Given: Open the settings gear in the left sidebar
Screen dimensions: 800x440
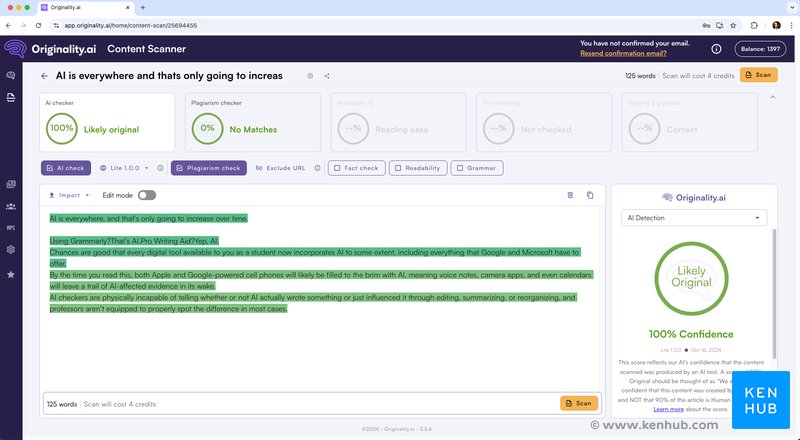Looking at the screenshot, I should click(11, 250).
